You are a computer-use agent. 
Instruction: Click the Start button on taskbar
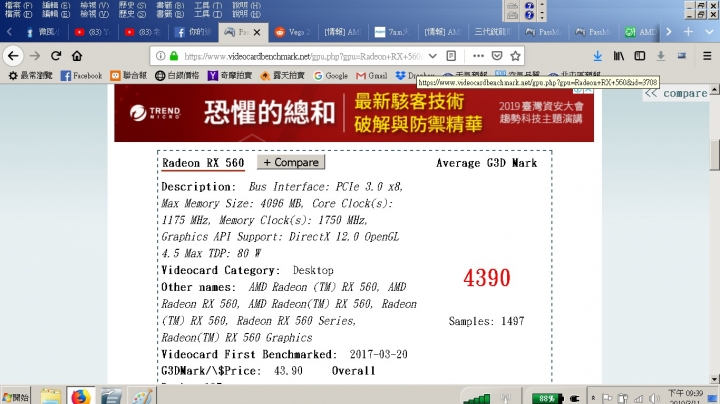[x=15, y=397]
